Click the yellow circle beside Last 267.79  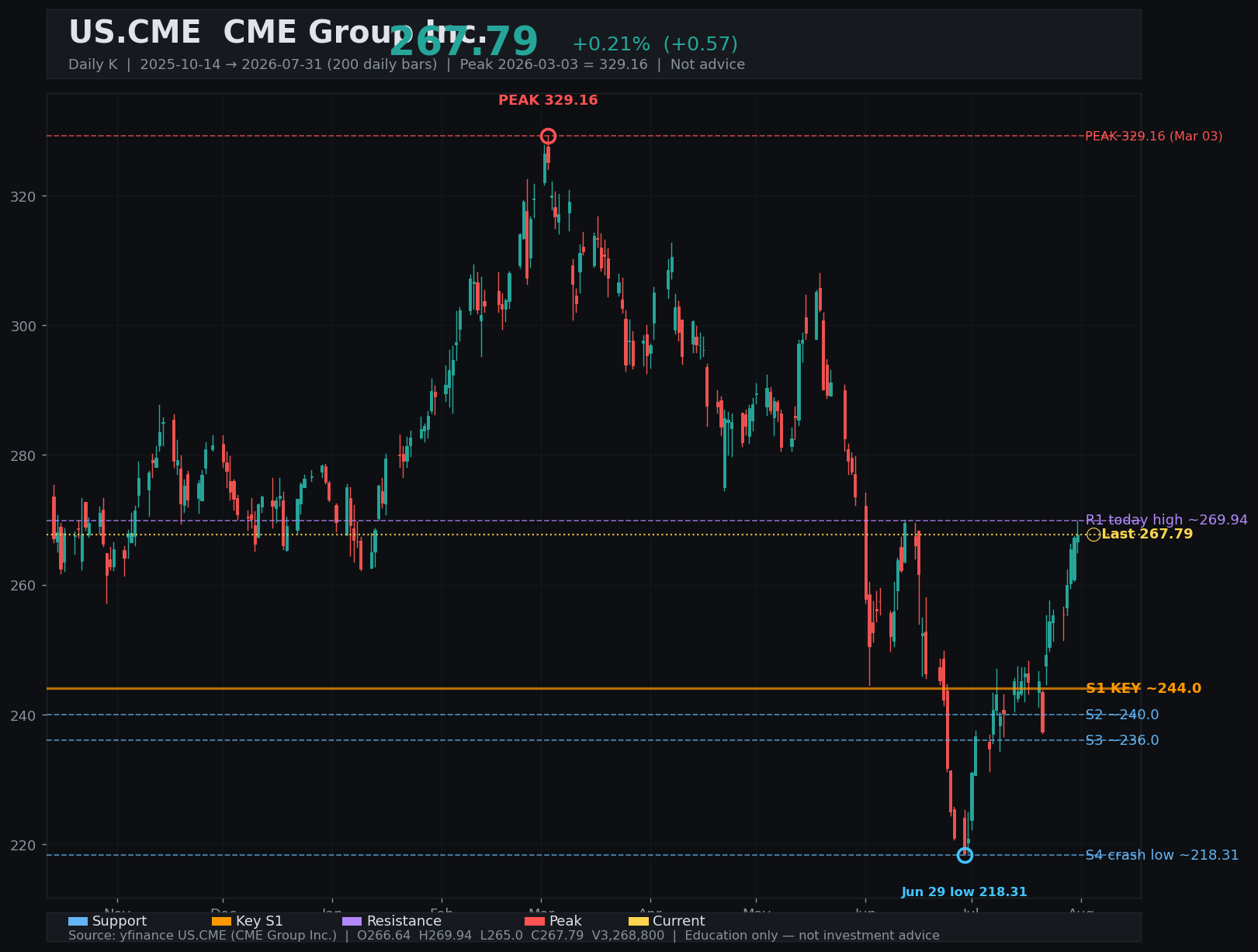pos(1093,535)
